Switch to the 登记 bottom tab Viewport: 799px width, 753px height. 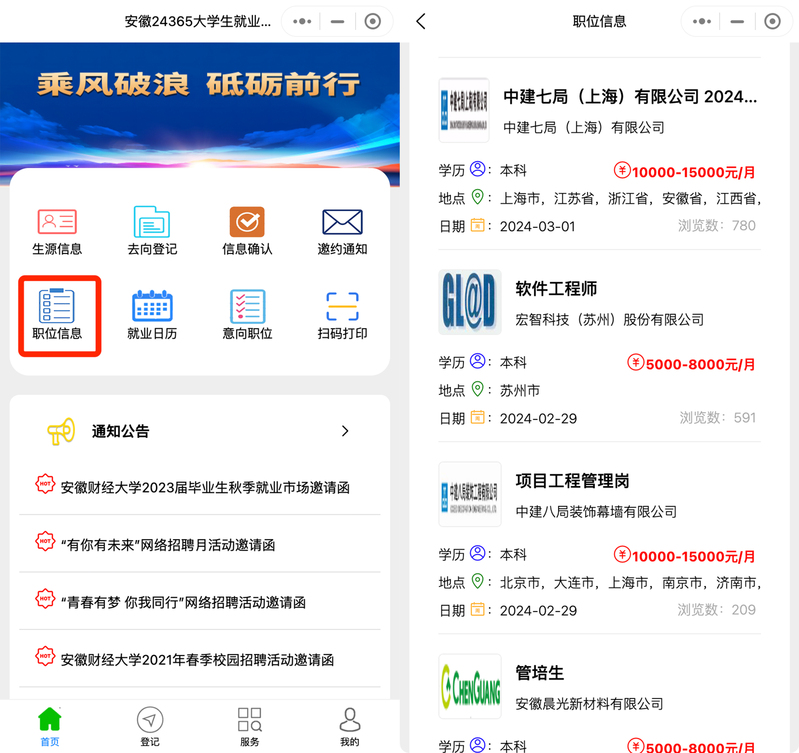(150, 726)
